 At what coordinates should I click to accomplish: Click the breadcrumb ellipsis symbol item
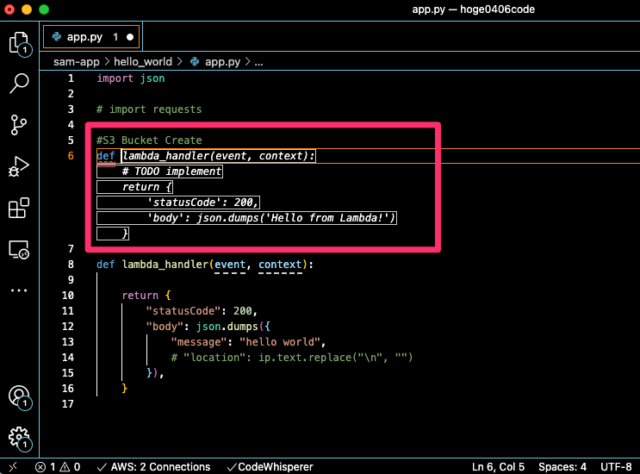(259, 62)
